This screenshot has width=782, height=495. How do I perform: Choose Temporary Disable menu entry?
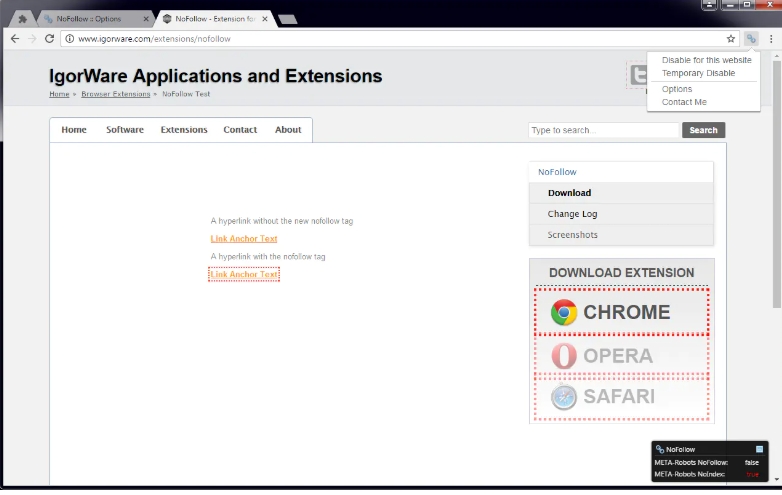(698, 73)
